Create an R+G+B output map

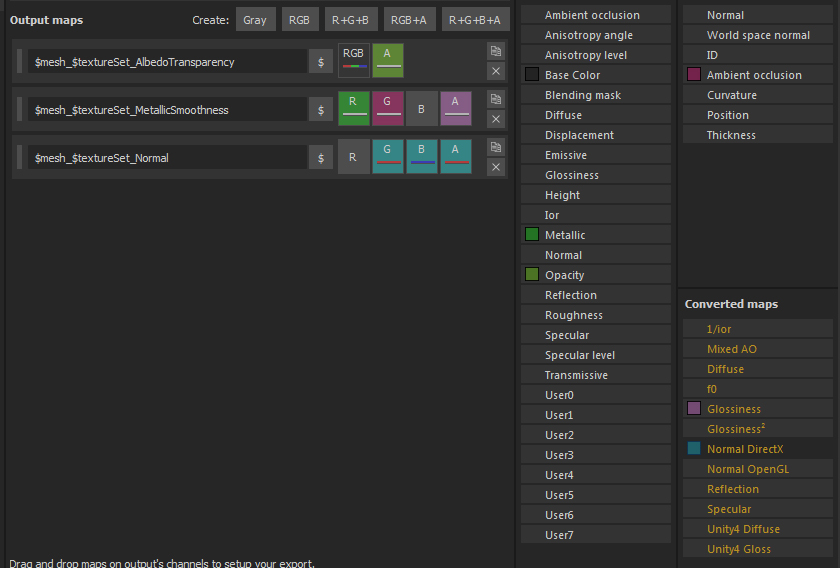tap(351, 20)
